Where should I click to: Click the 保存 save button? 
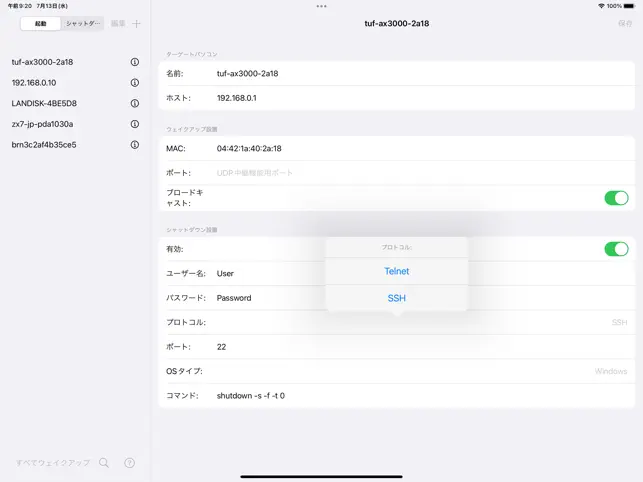(625, 24)
